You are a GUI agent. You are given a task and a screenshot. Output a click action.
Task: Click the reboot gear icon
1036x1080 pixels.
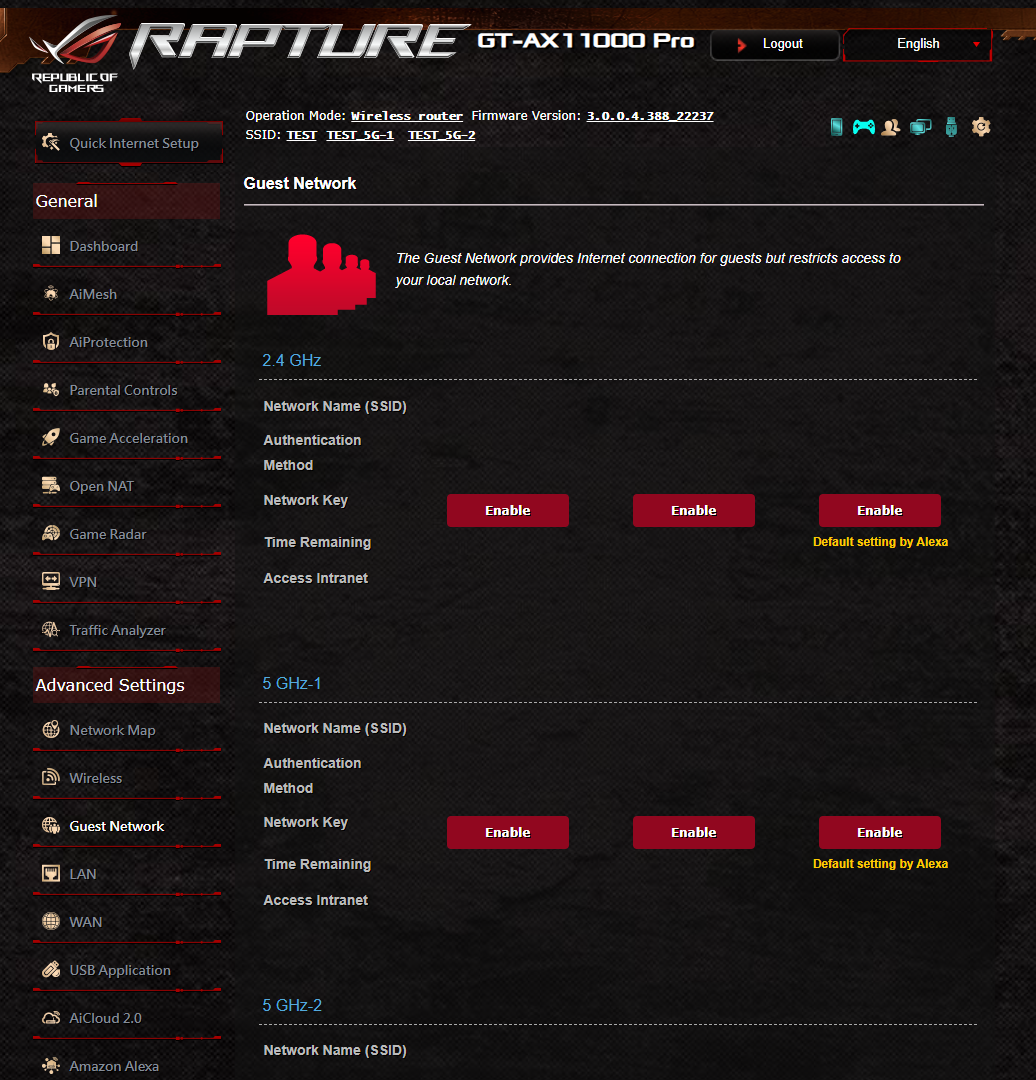pyautogui.click(x=981, y=127)
